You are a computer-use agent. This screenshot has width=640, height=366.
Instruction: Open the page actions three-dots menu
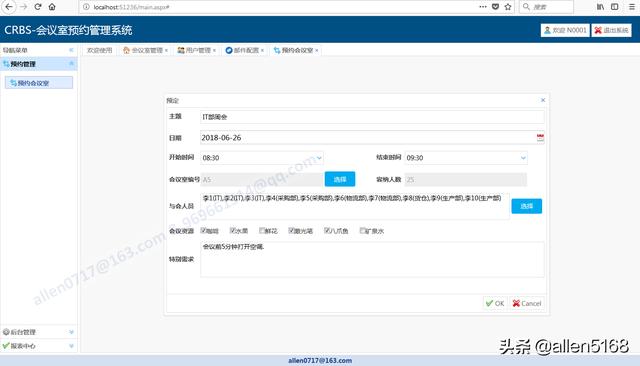[483, 7]
